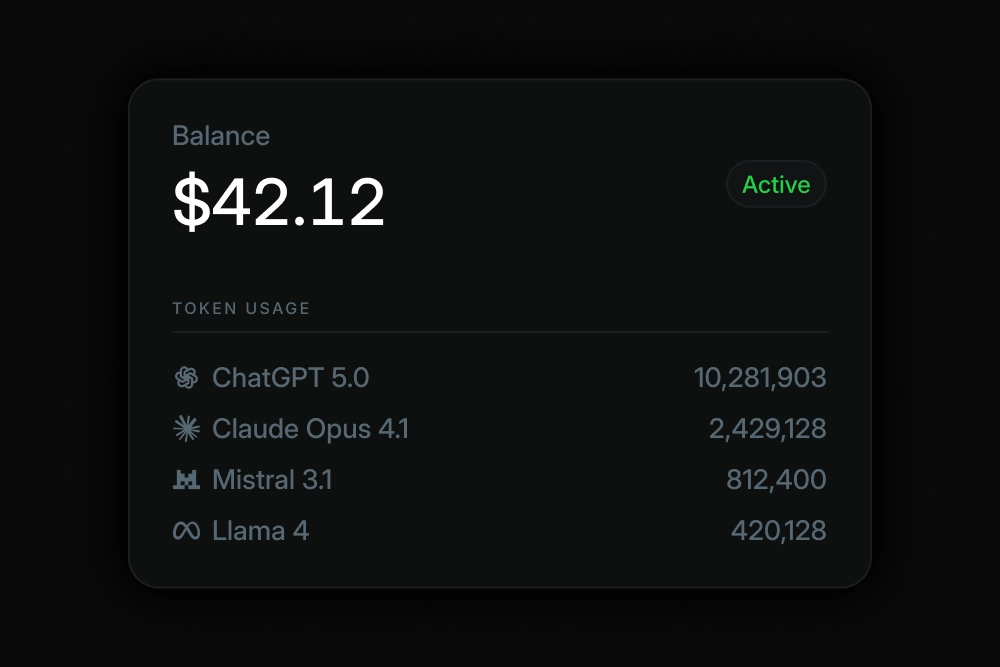
Task: Click the version number 5.0 beside ChatGPT
Action: (349, 378)
